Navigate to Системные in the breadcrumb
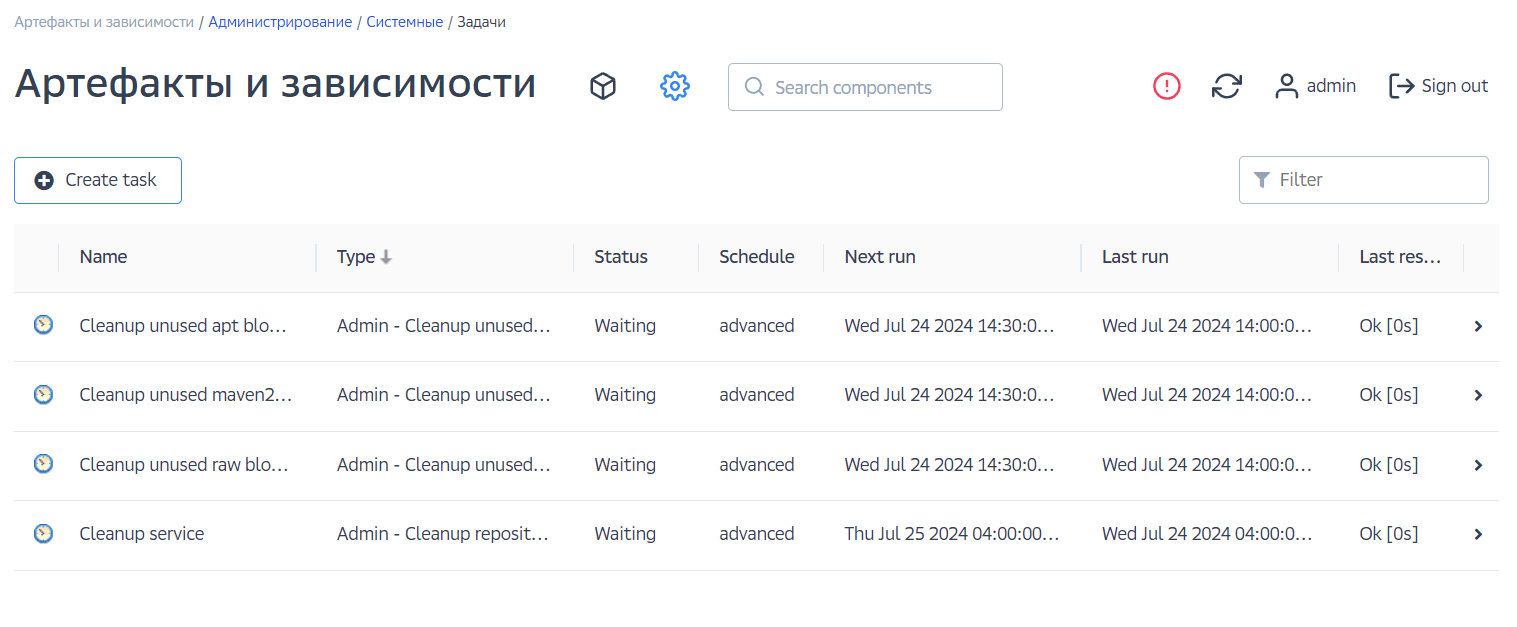This screenshot has width=1517, height=627. click(404, 22)
